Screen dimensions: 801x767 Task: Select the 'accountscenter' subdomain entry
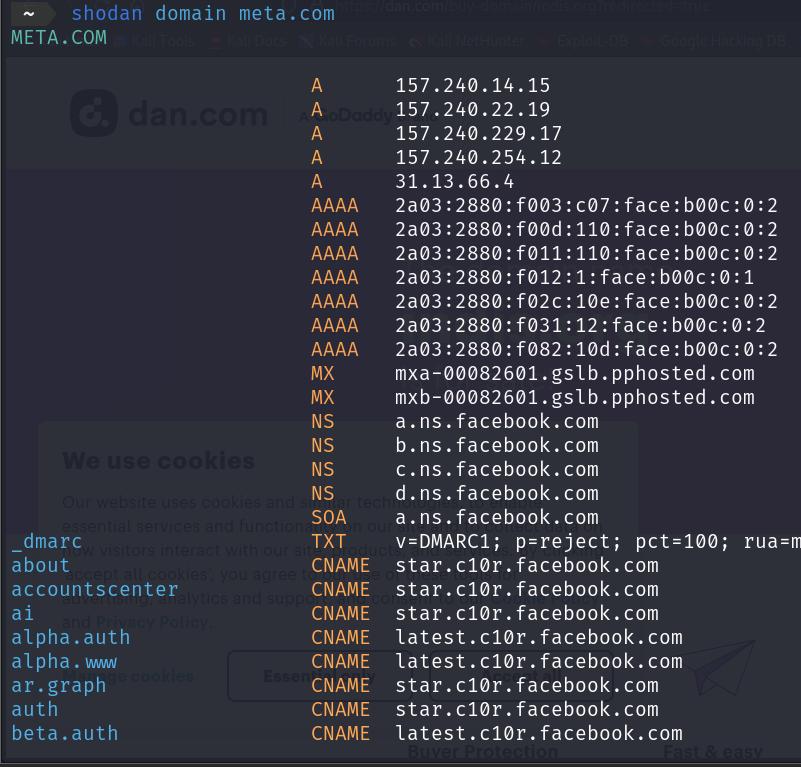coord(95,590)
